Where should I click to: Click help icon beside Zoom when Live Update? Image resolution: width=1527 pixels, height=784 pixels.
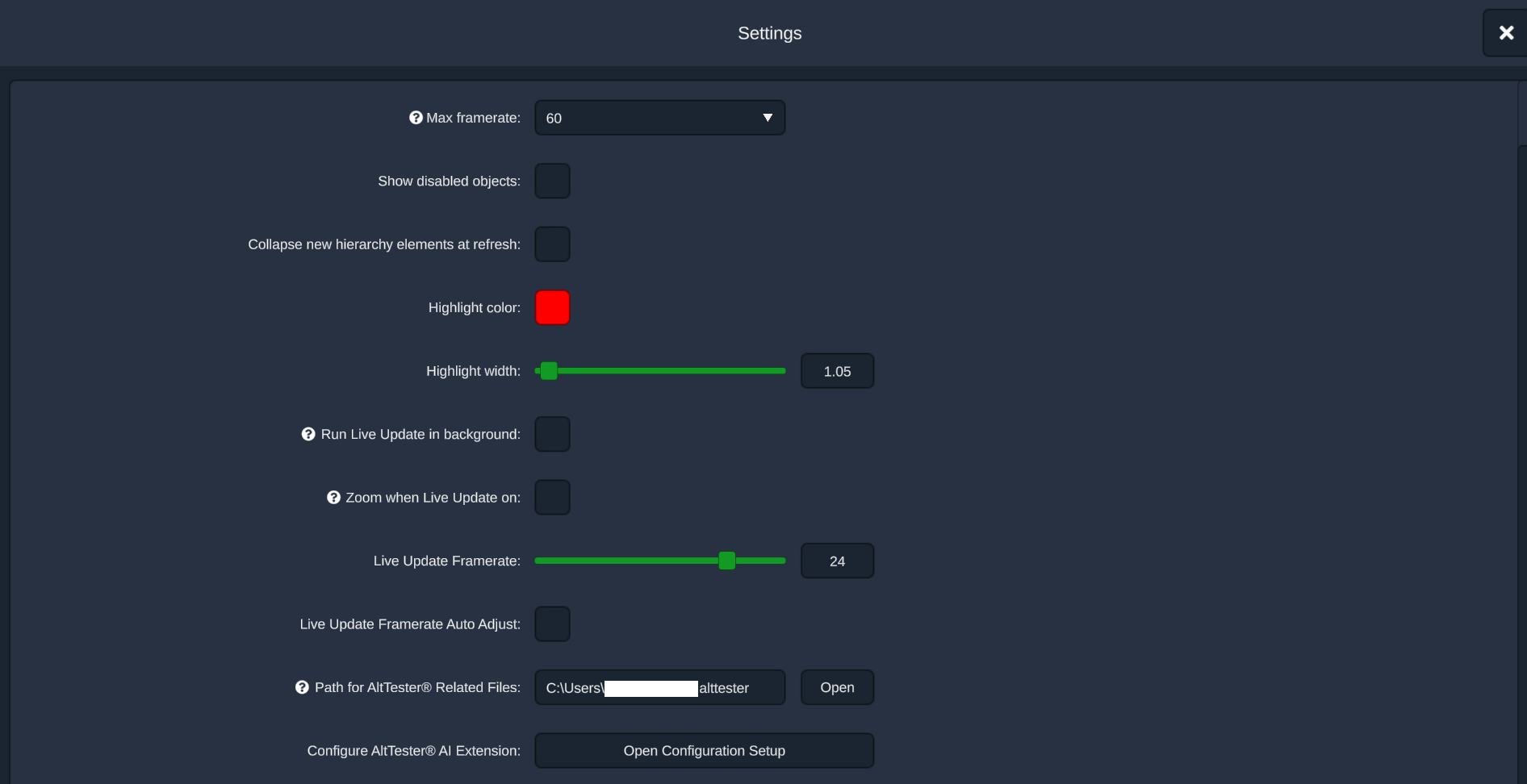333,498
